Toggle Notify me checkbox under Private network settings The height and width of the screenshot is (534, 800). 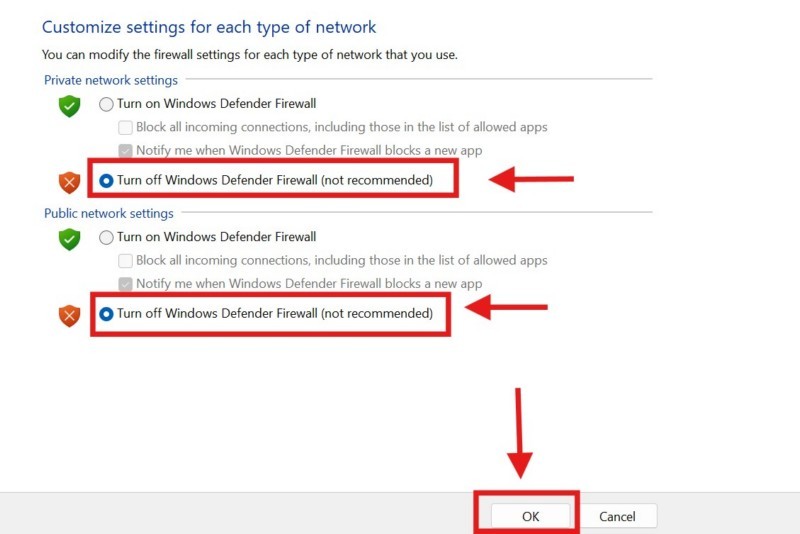pos(126,151)
